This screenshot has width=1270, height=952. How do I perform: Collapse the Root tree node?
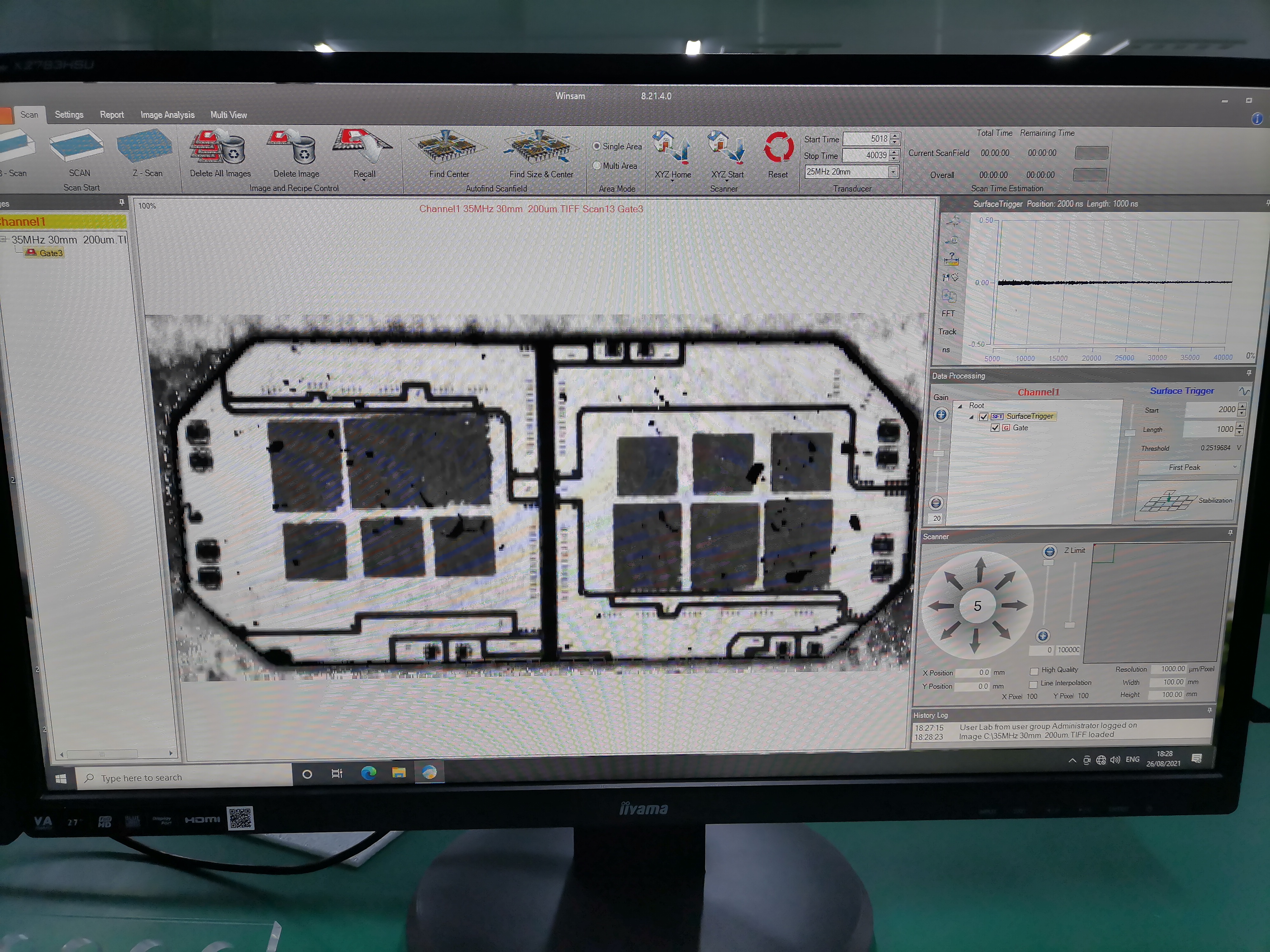click(960, 406)
